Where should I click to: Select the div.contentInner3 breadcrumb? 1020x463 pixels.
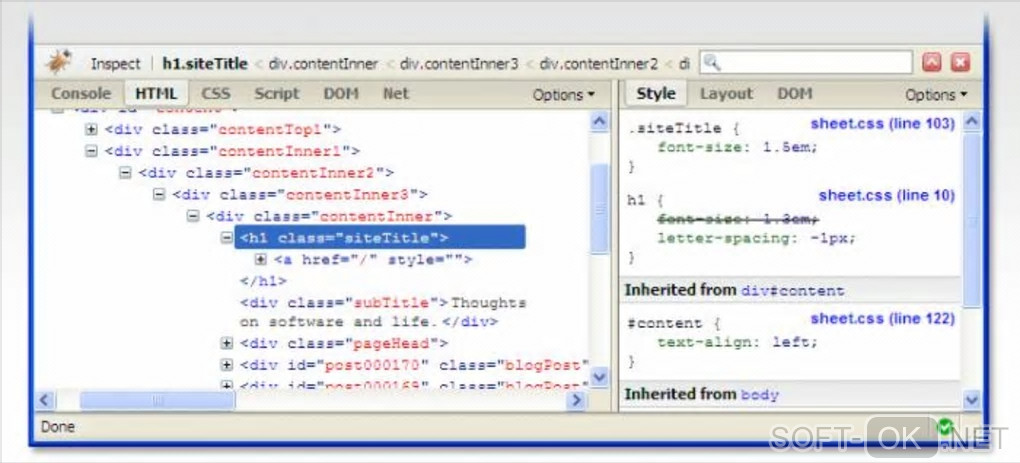pyautogui.click(x=459, y=64)
